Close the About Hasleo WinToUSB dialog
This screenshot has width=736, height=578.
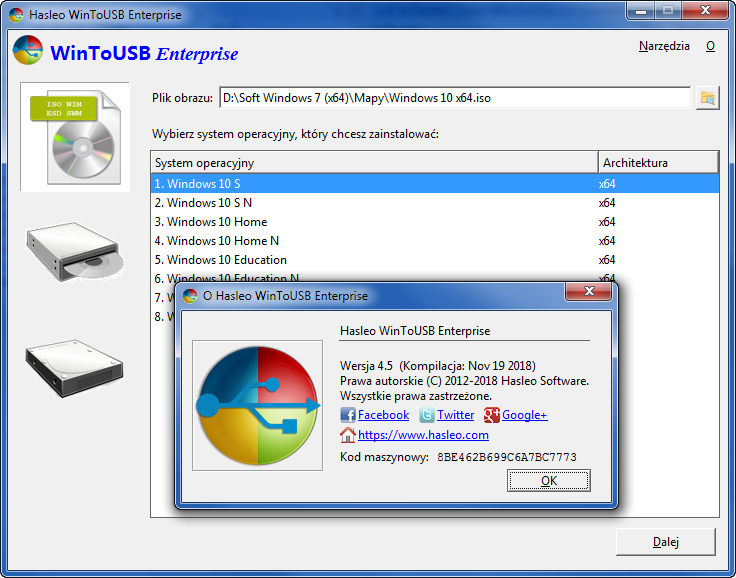pos(589,291)
